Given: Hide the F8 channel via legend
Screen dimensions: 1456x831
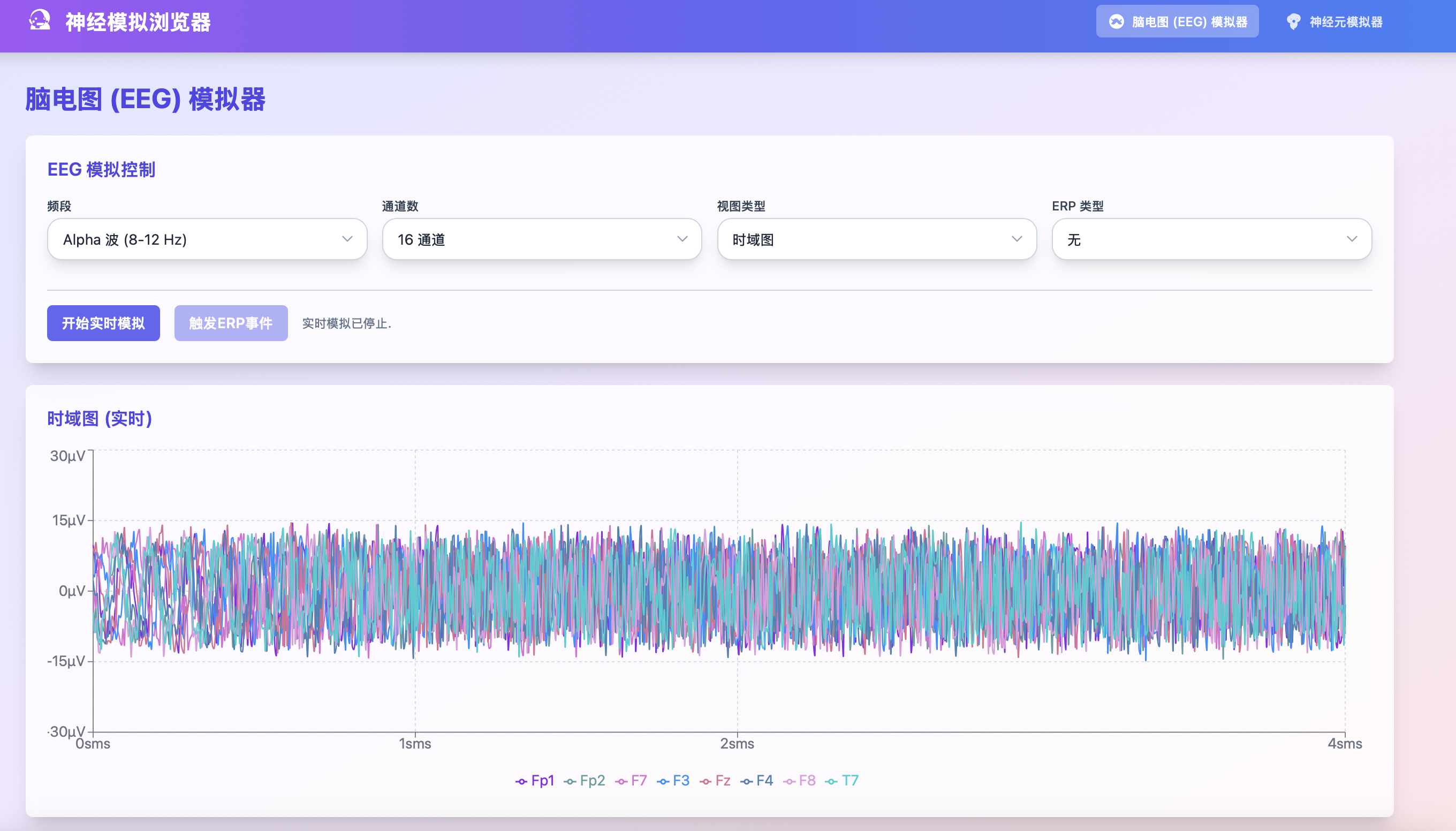Looking at the screenshot, I should [x=806, y=780].
